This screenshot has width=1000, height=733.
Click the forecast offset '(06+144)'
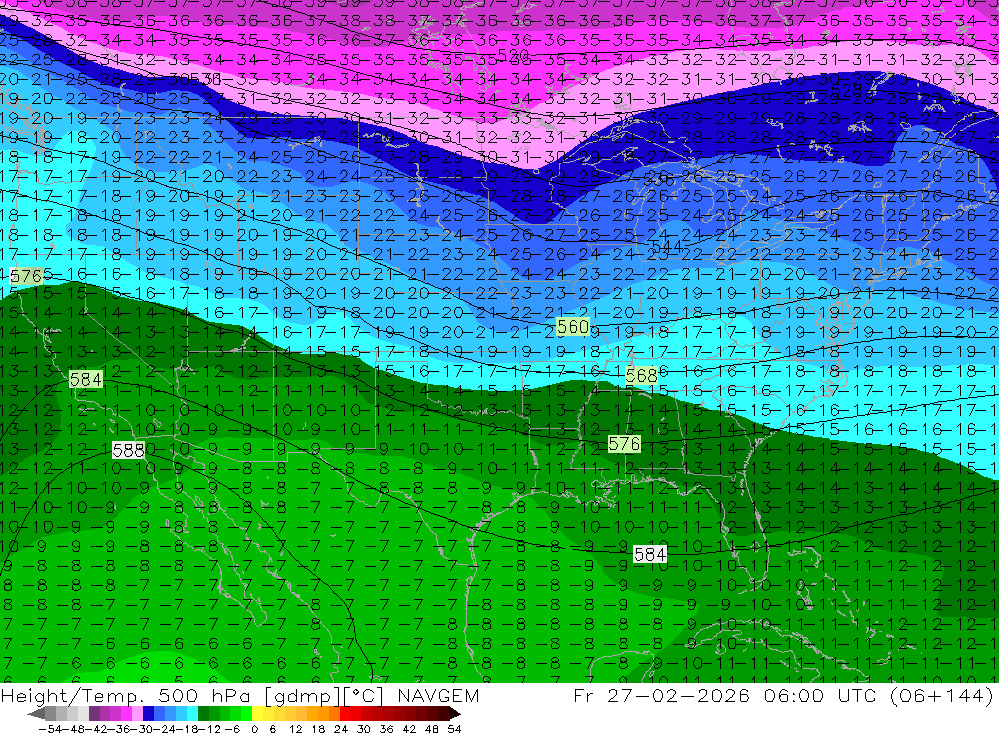943,695
